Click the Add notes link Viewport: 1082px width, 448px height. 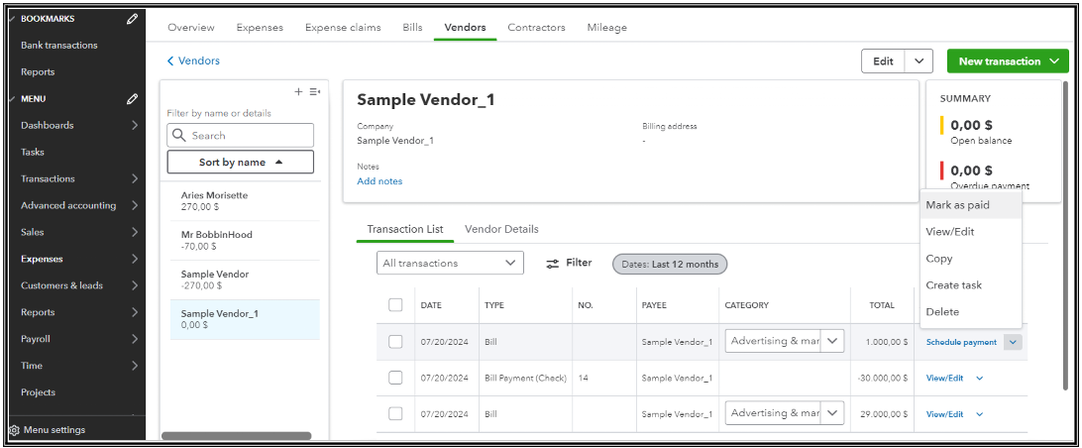380,181
